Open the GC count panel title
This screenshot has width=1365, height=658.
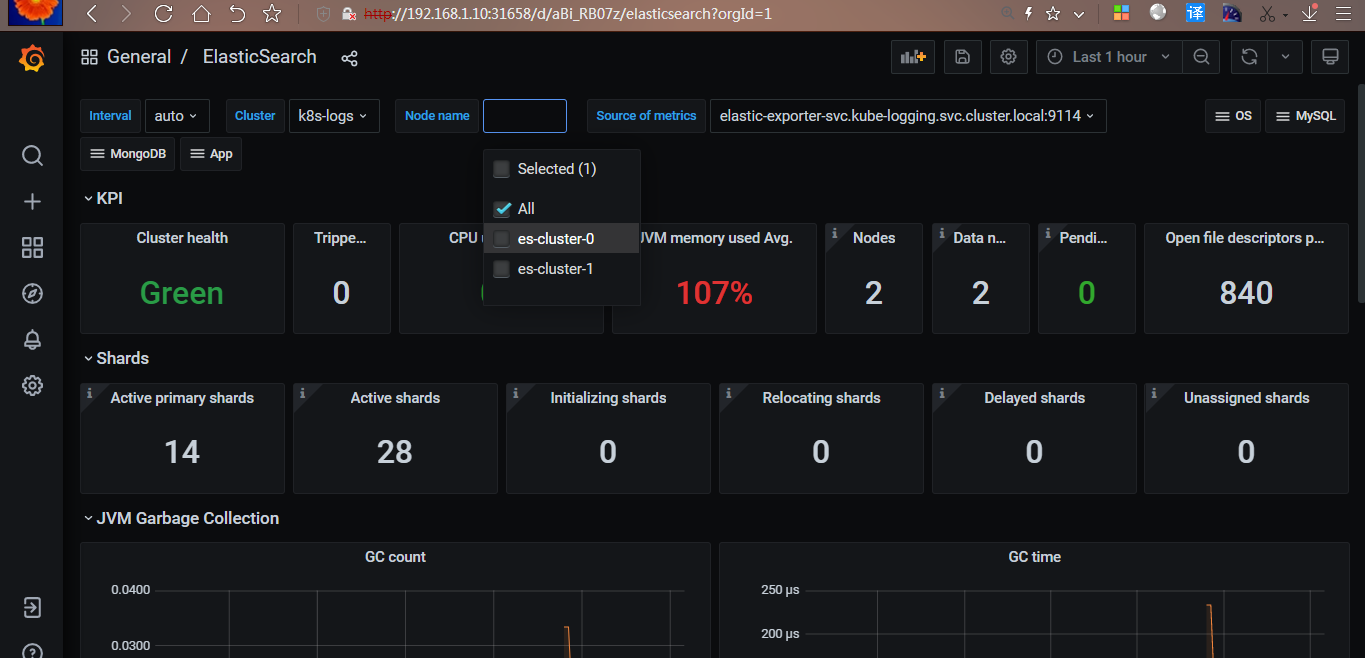tap(396, 557)
